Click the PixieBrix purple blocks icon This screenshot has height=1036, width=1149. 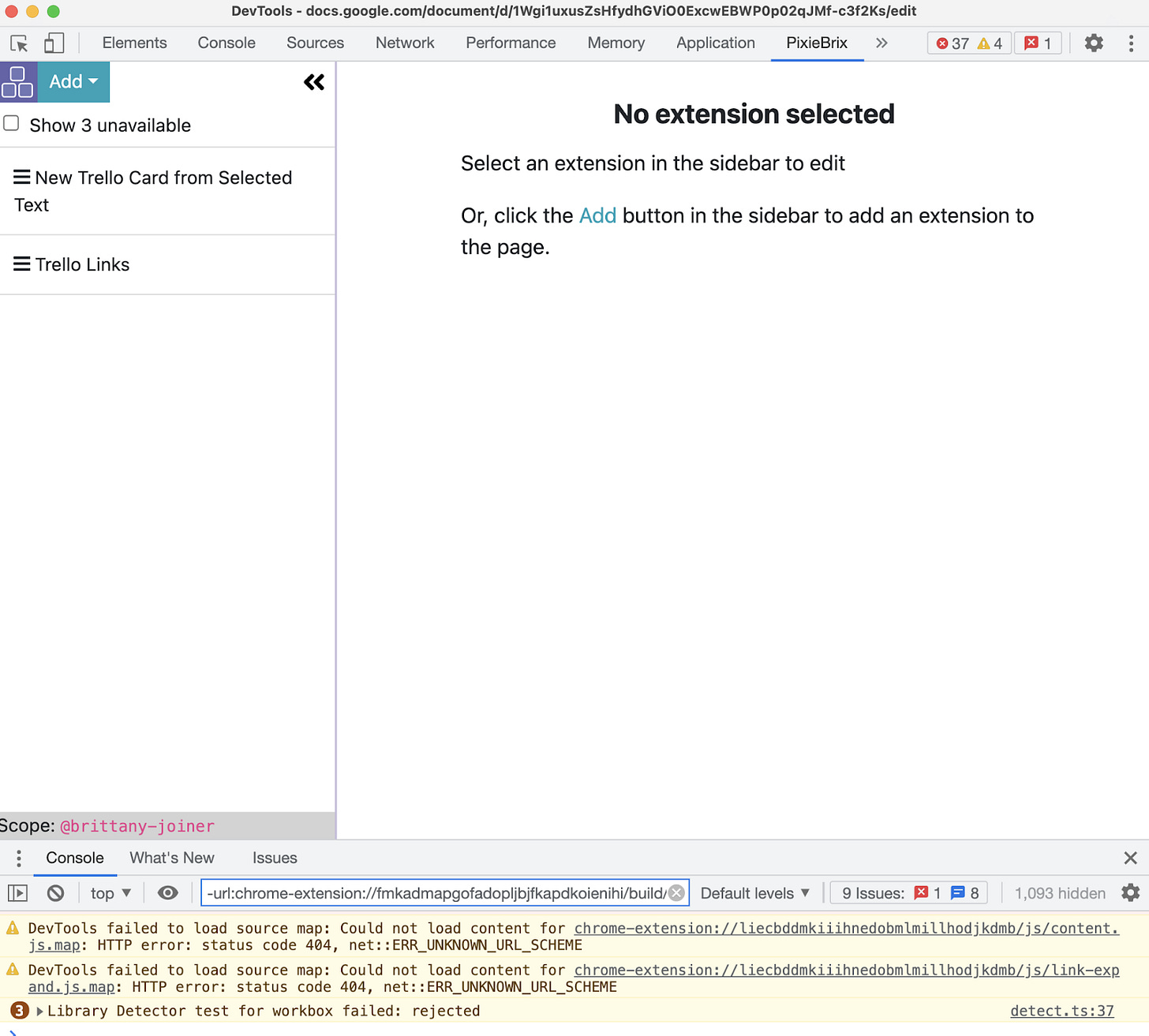17,81
